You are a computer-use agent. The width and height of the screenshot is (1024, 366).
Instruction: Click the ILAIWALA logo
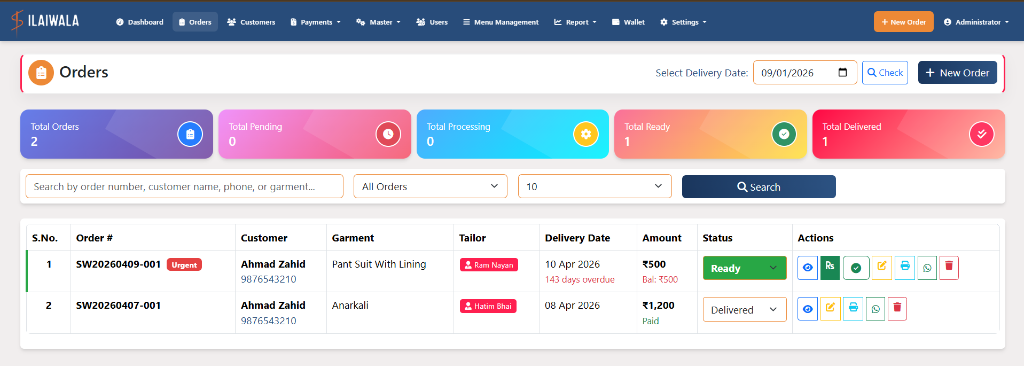pyautogui.click(x=44, y=22)
